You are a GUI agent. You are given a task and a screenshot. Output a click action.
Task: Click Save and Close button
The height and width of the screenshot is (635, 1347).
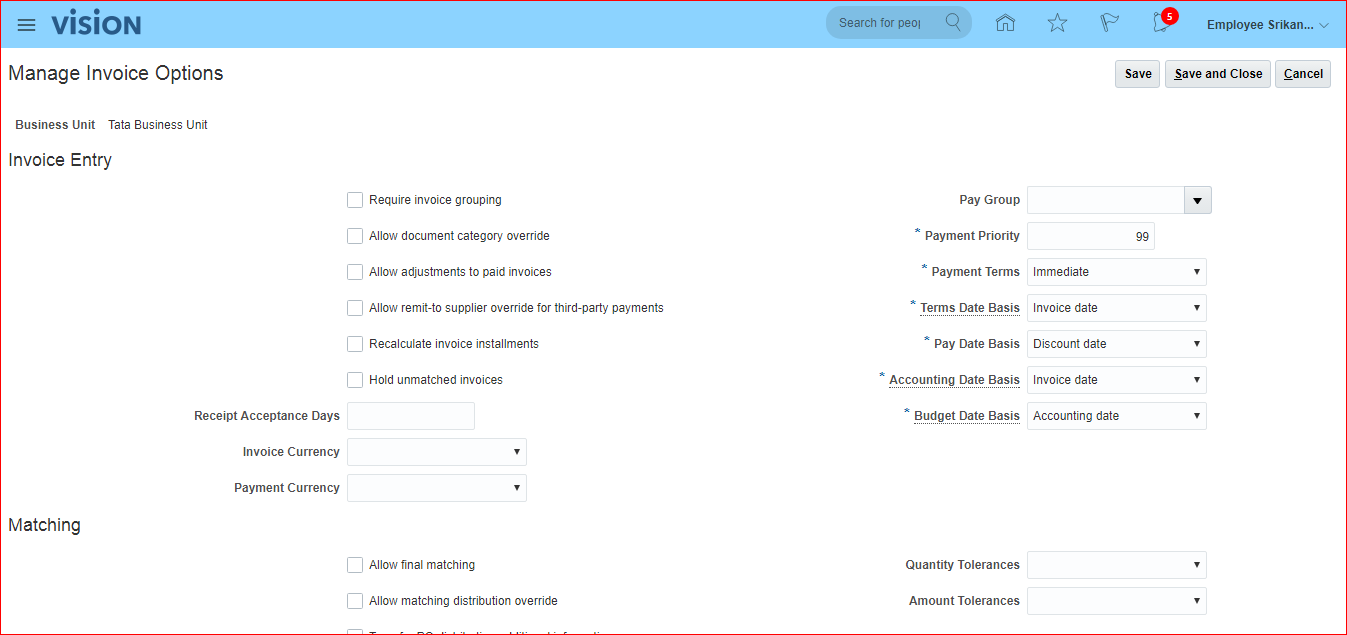[x=1217, y=74]
